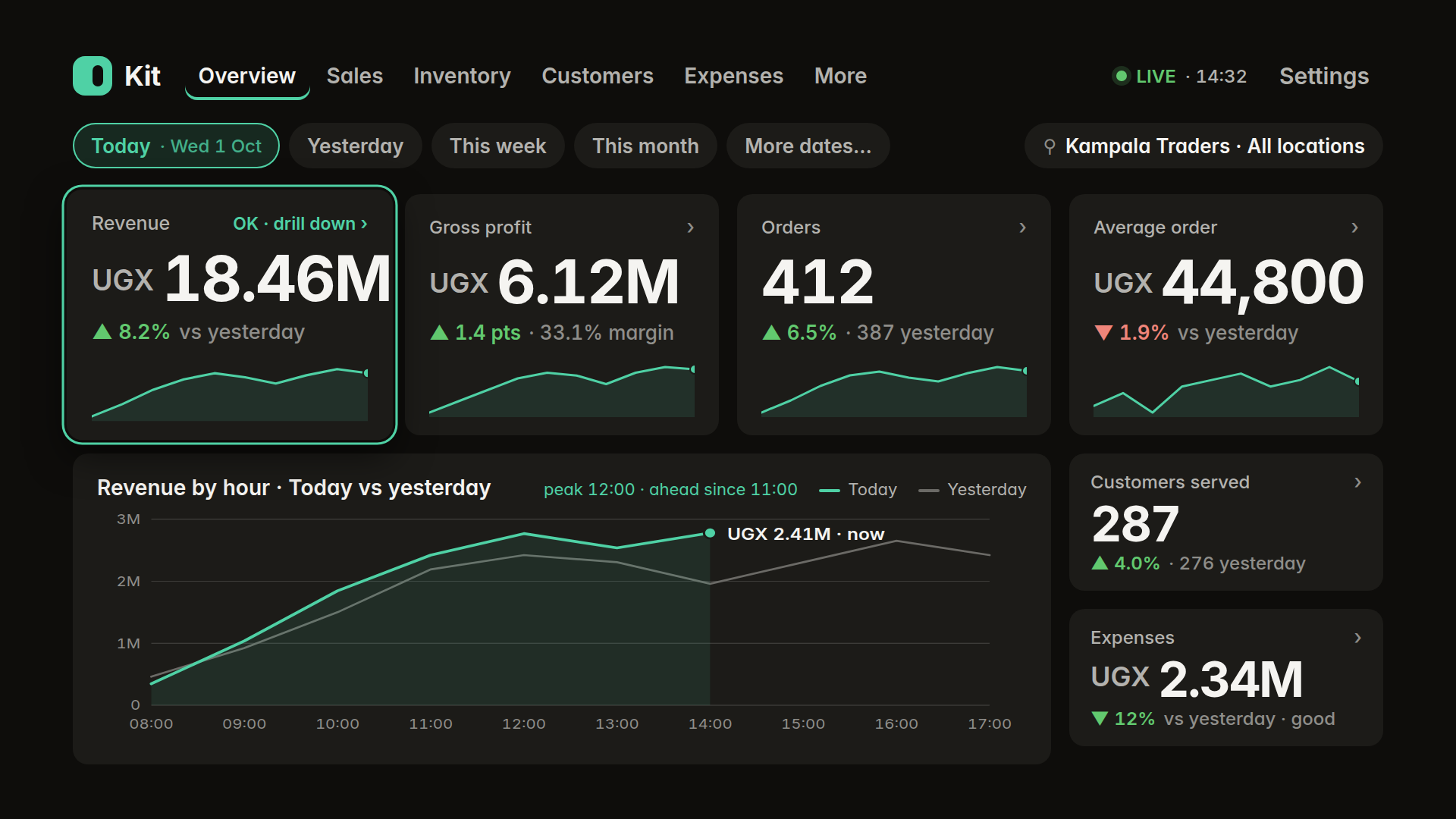Click the green LIVE status indicator dot
Viewport: 1456px width, 819px height.
coord(1121,76)
